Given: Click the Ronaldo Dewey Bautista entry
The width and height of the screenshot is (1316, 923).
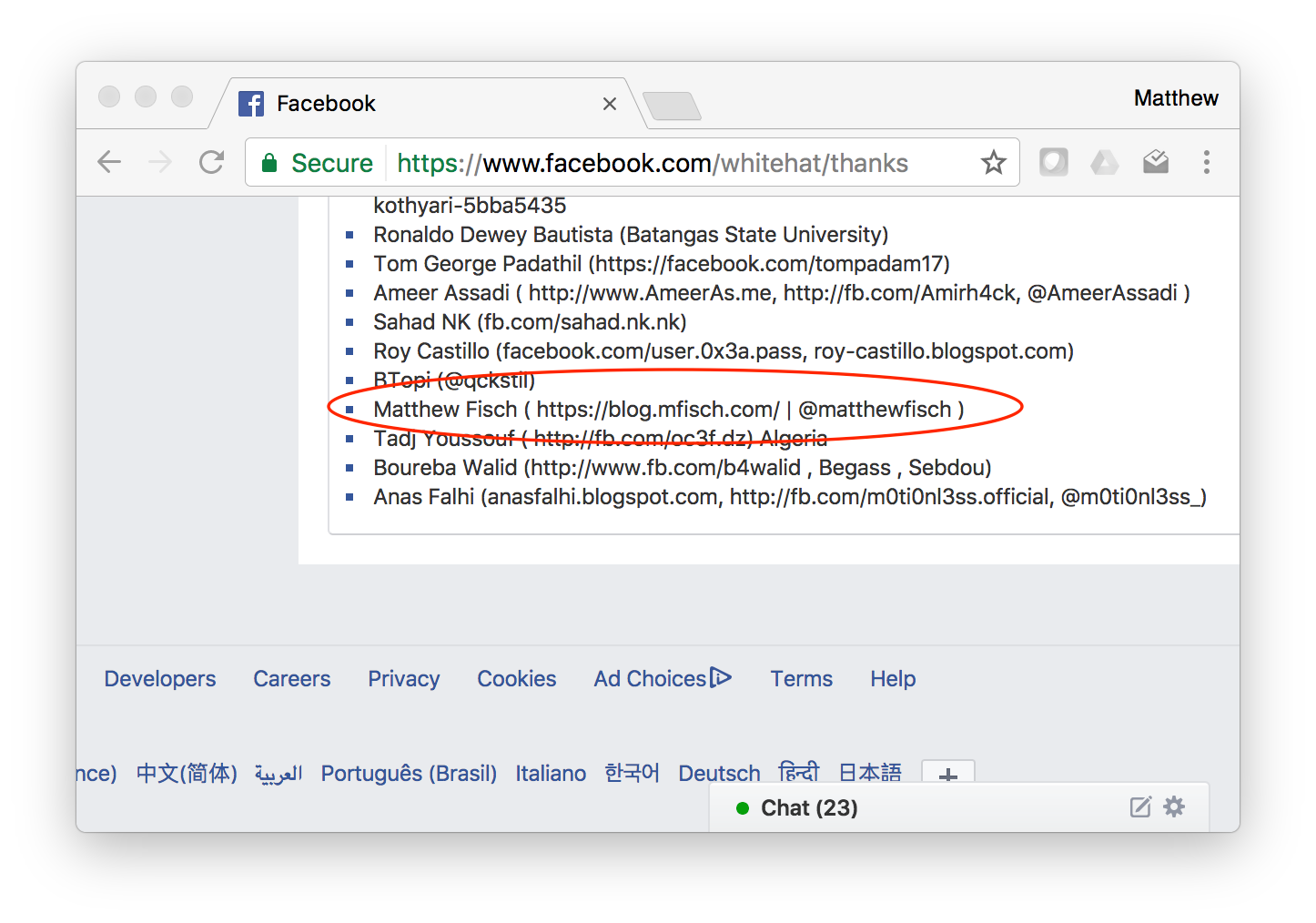Looking at the screenshot, I should [631, 235].
